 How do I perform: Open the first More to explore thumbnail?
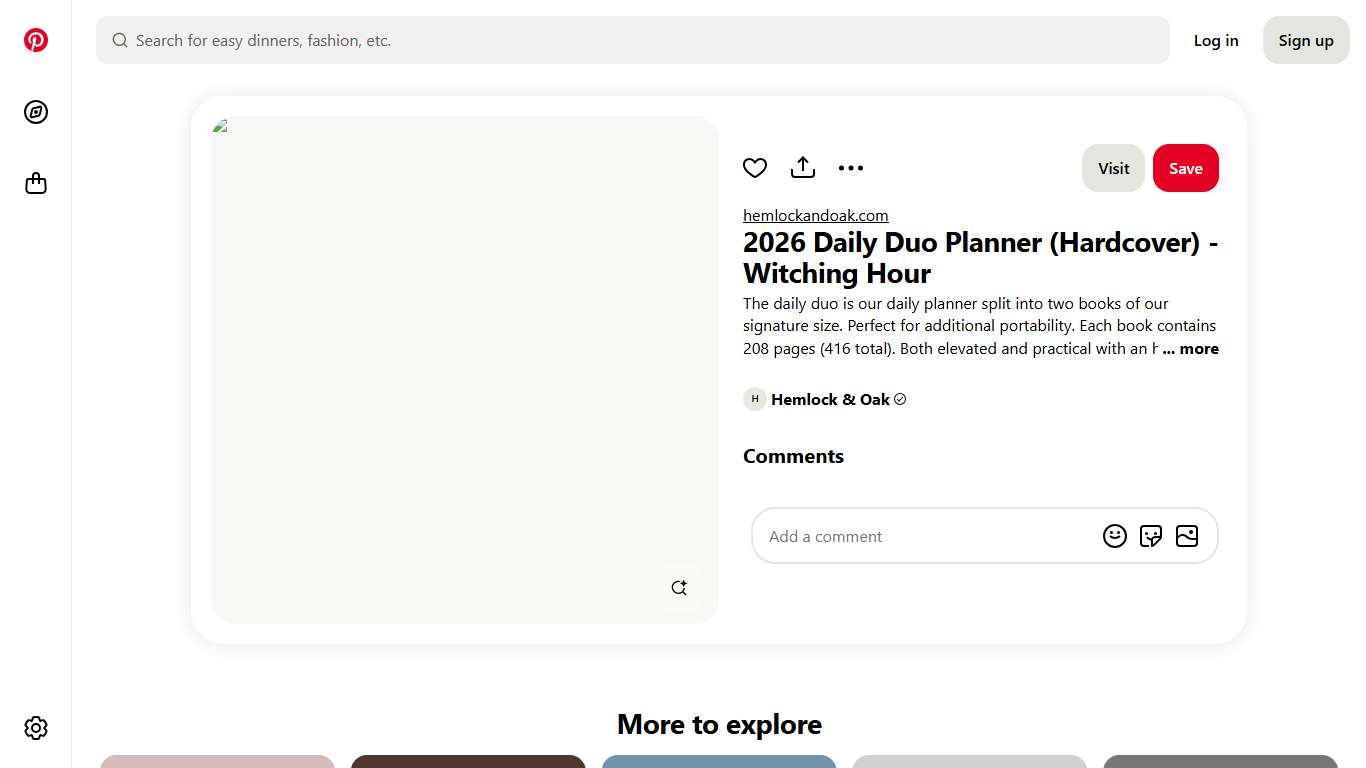[x=217, y=762]
